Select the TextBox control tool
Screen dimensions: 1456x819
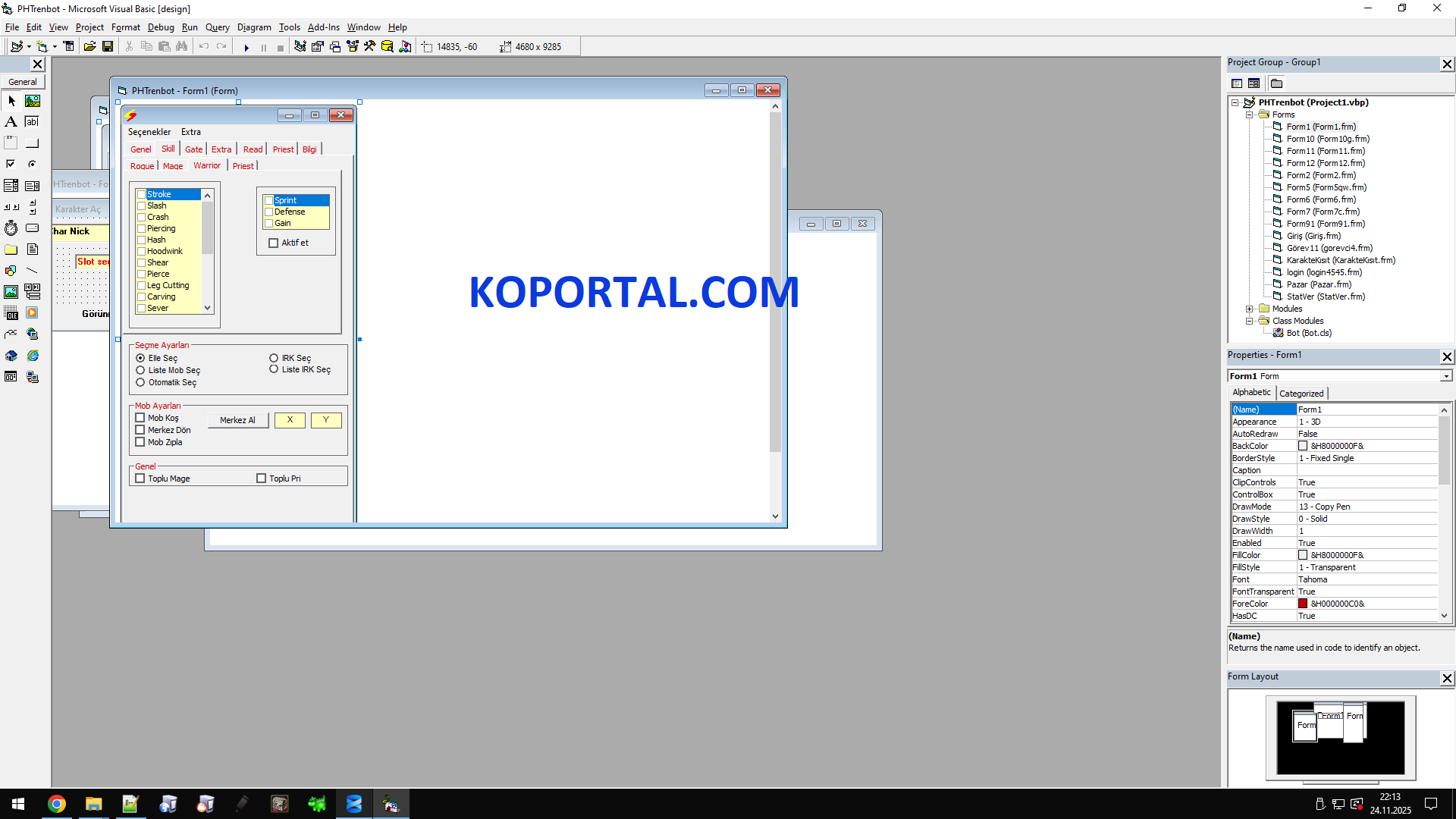tap(32, 121)
